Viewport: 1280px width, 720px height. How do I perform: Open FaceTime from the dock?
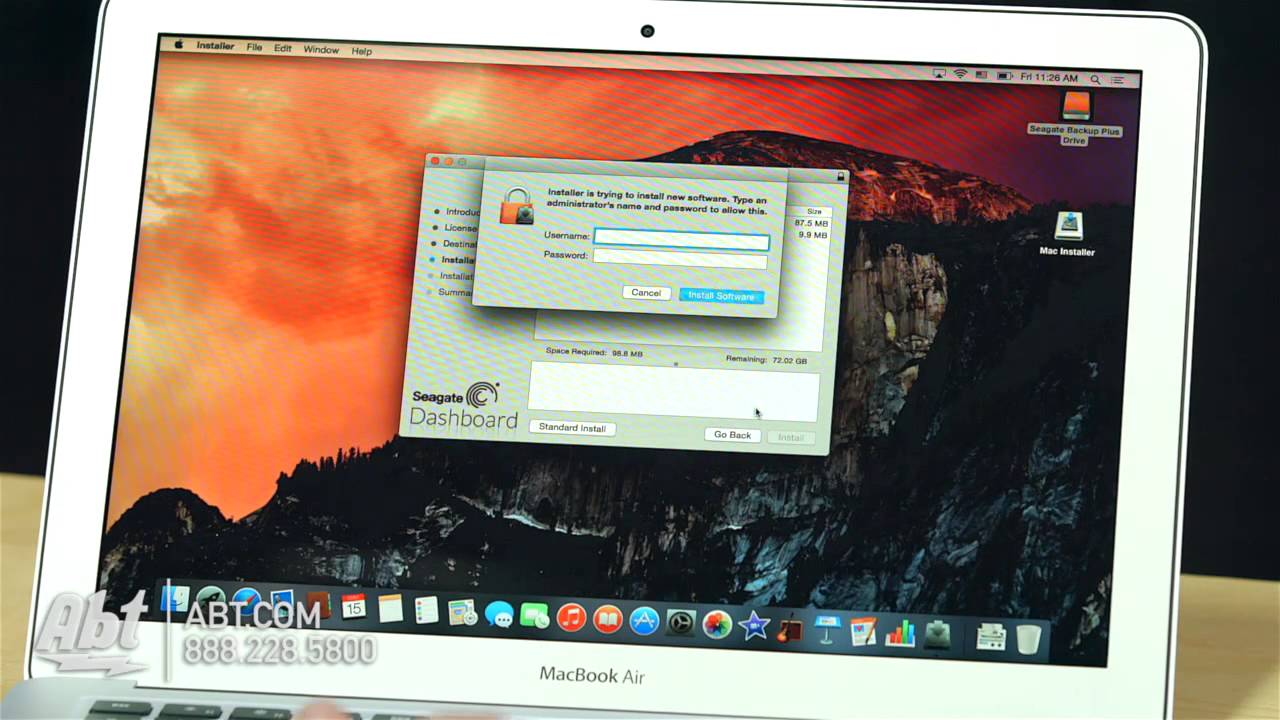tap(535, 616)
